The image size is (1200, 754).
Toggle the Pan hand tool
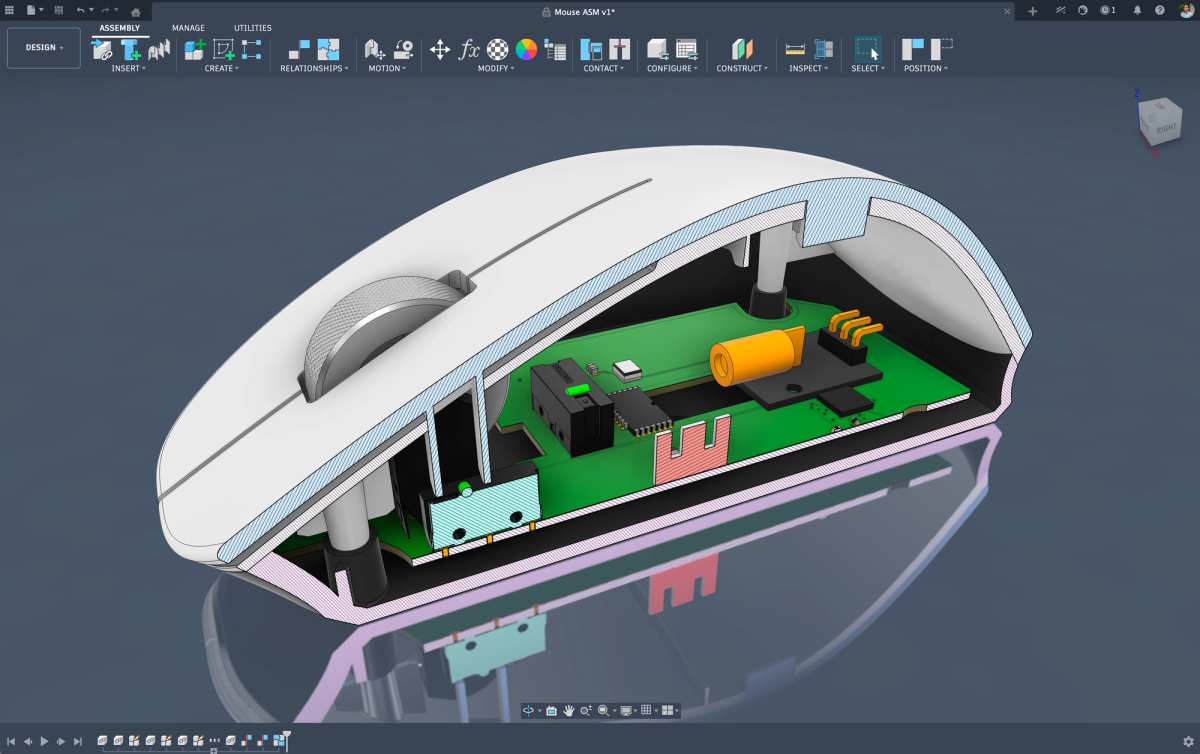tap(568, 711)
